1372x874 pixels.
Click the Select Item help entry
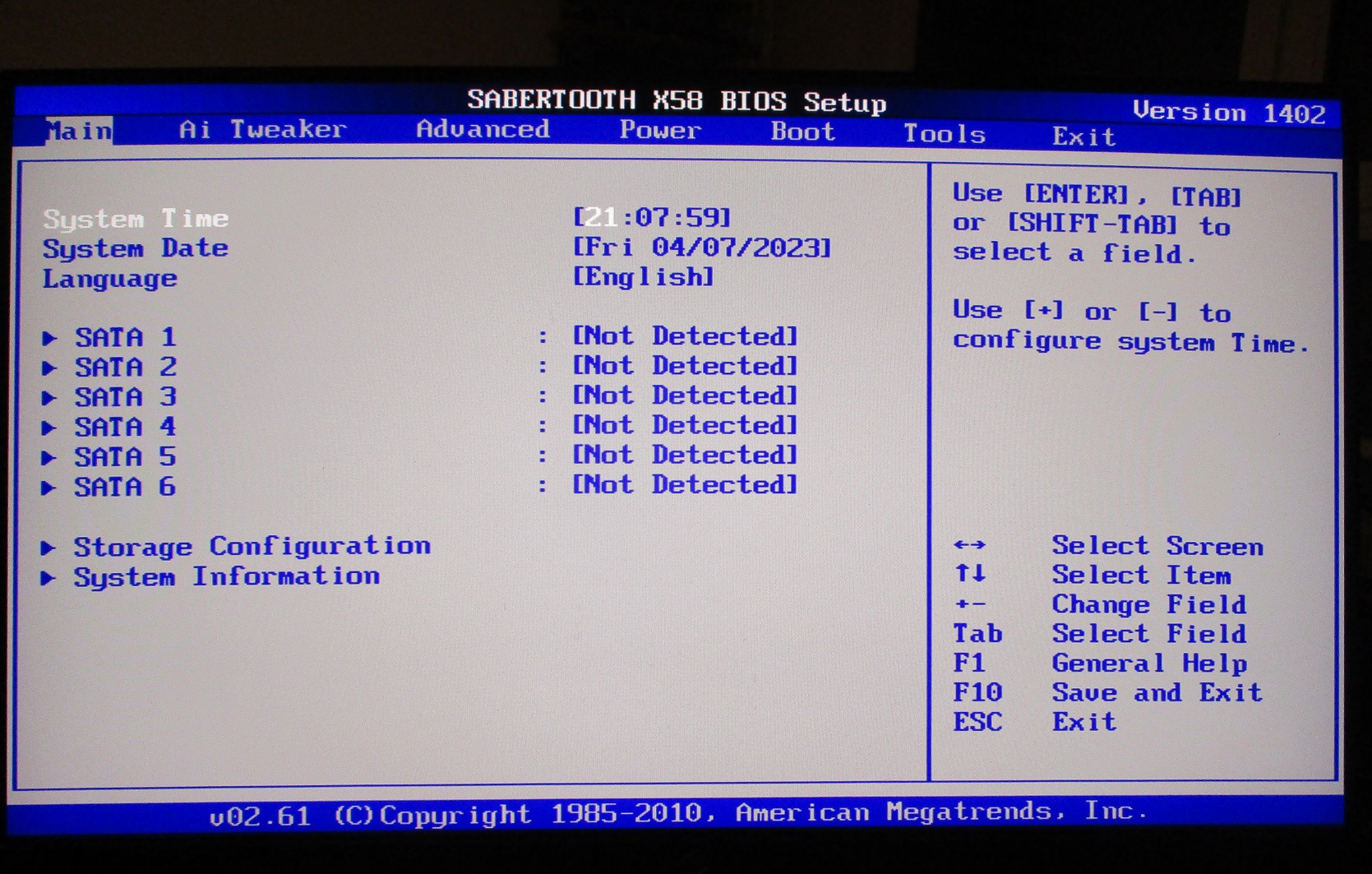tap(1142, 576)
